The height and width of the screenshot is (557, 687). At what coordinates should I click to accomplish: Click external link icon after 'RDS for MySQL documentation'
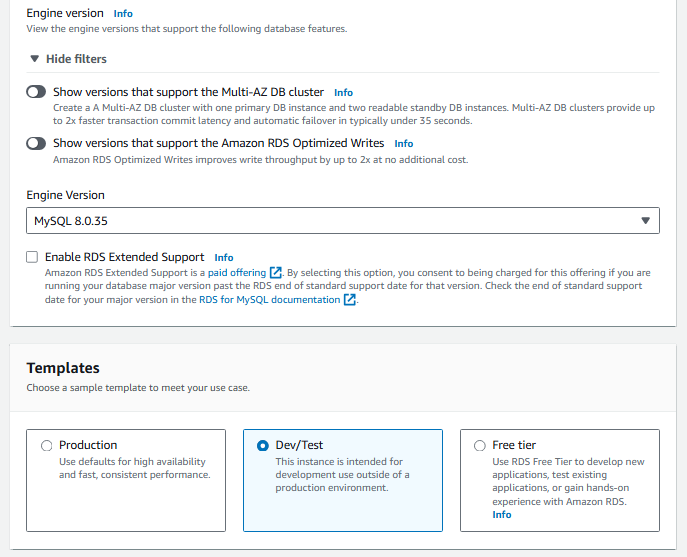[x=350, y=300]
